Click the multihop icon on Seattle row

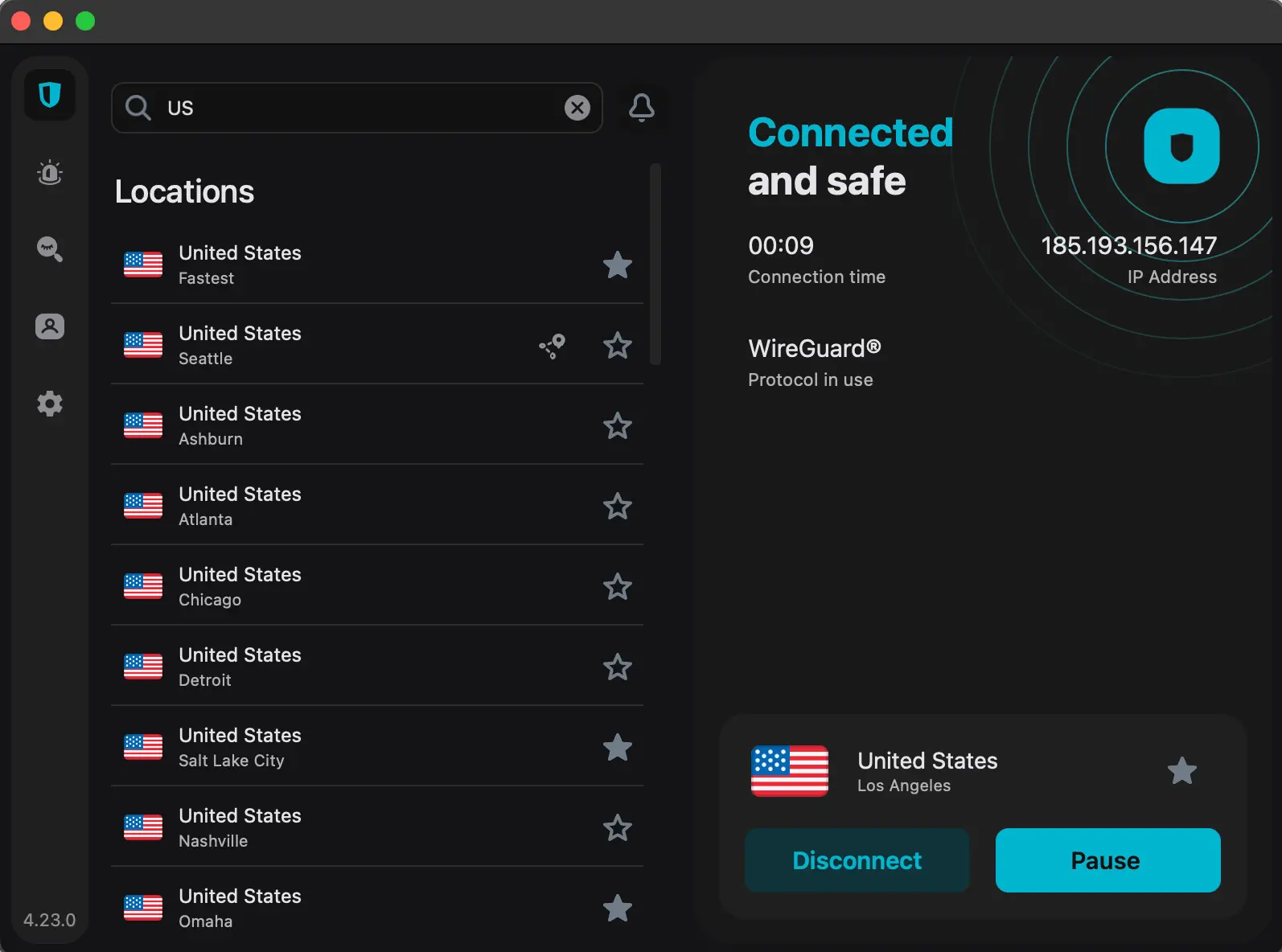click(553, 346)
